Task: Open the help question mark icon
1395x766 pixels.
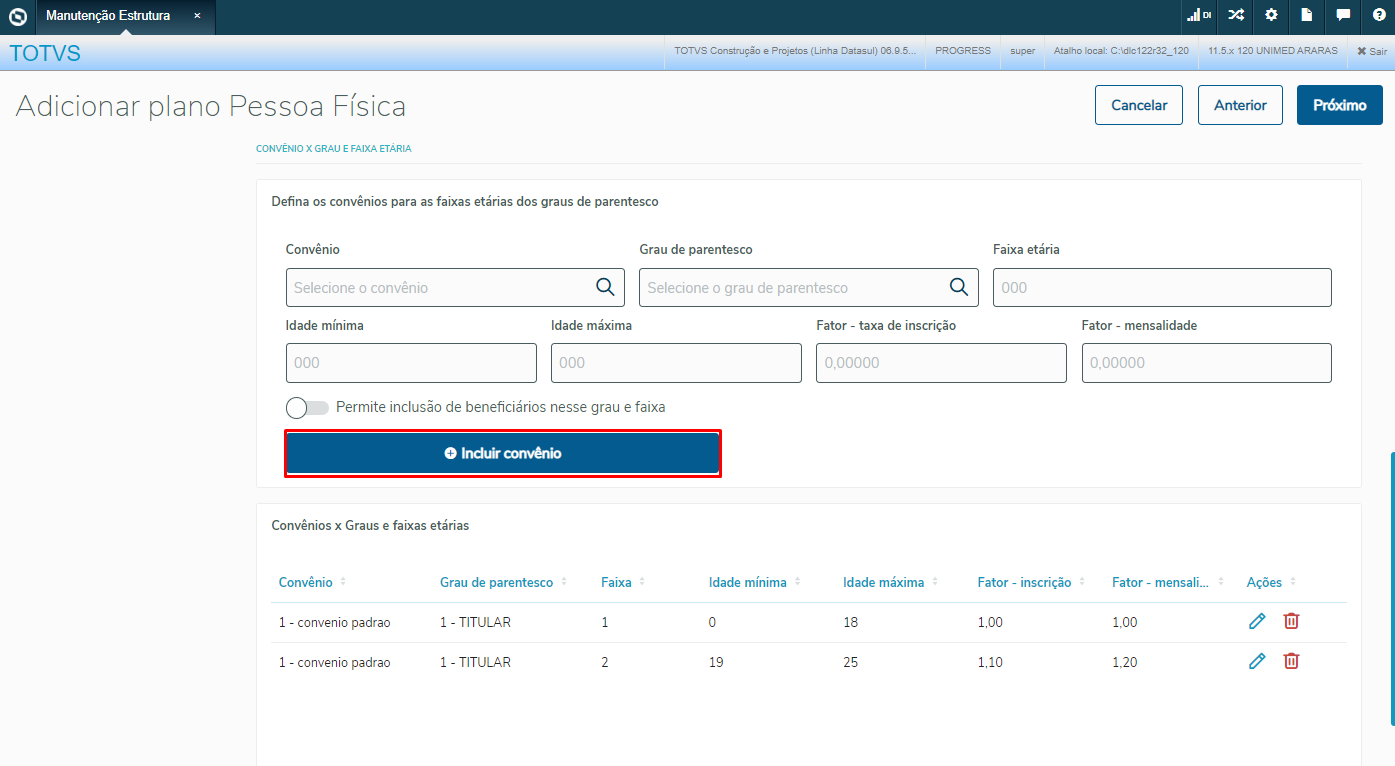Action: click(x=1379, y=15)
